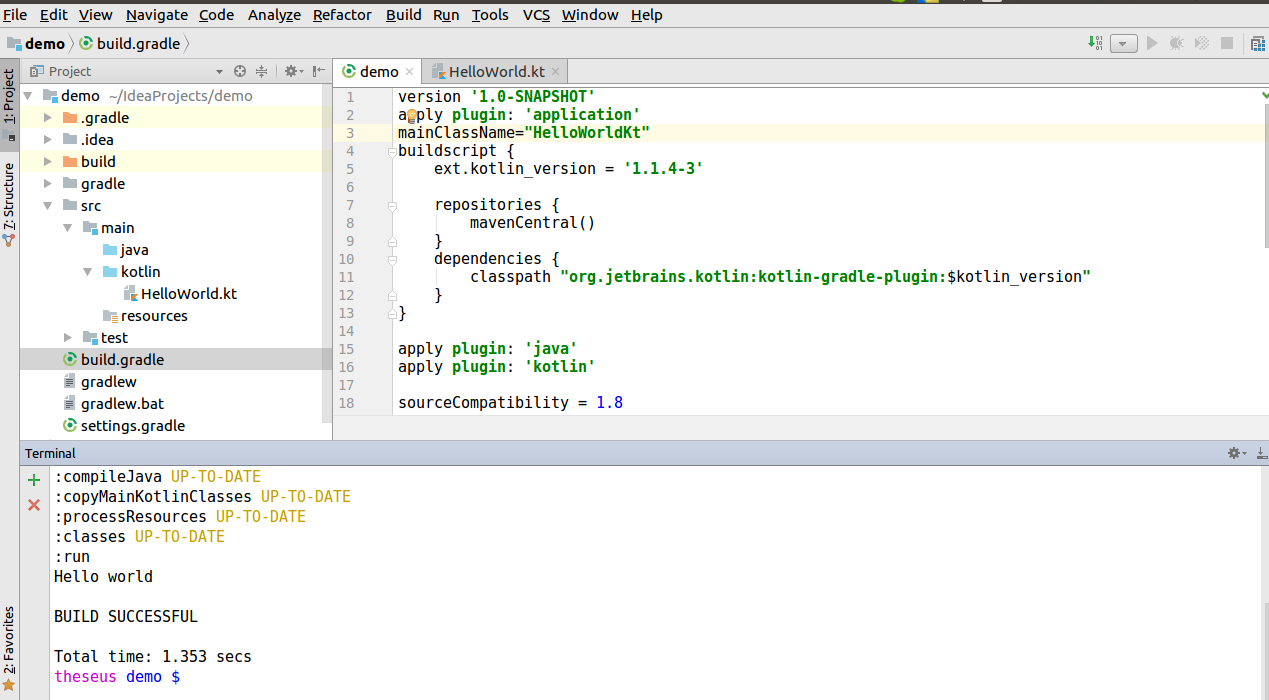The width and height of the screenshot is (1269, 700).
Task: Click the lightbulb intention icon on line 2
Action: point(411,115)
